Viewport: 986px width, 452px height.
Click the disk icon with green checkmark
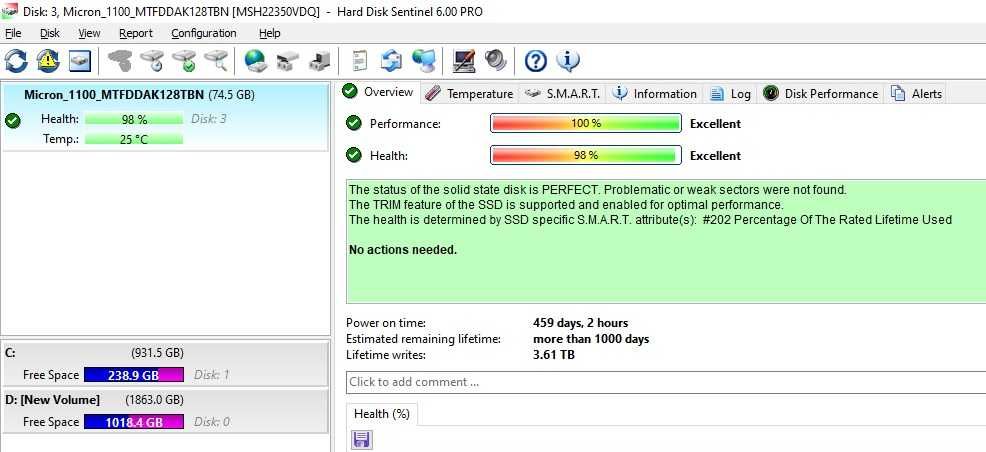[x=184, y=60]
